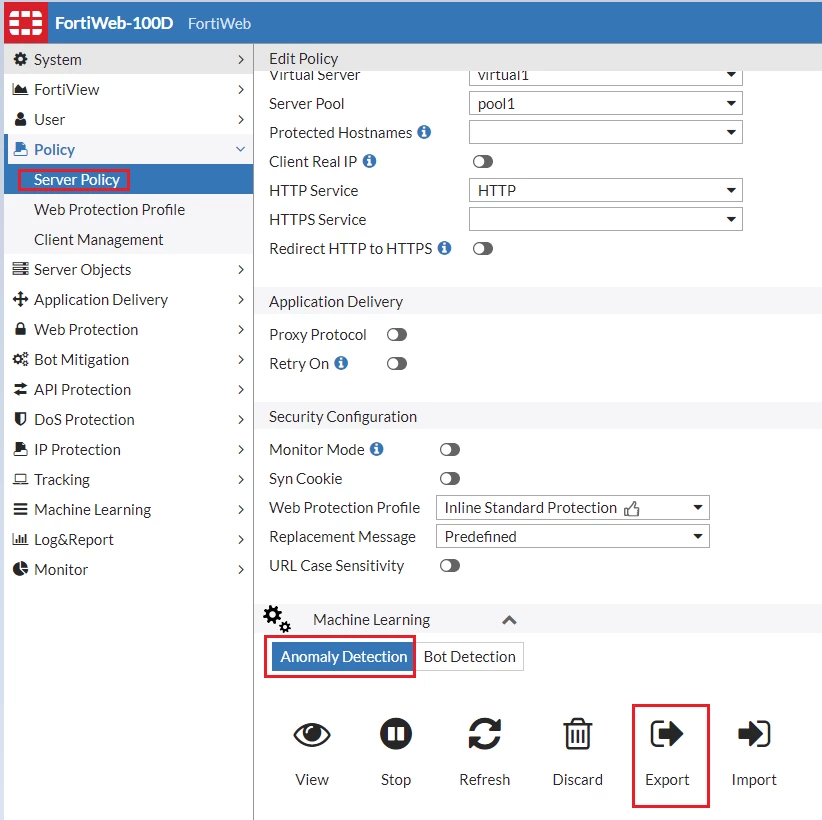
Task: Click the Monitor pie chart icon
Action: (x=20, y=569)
